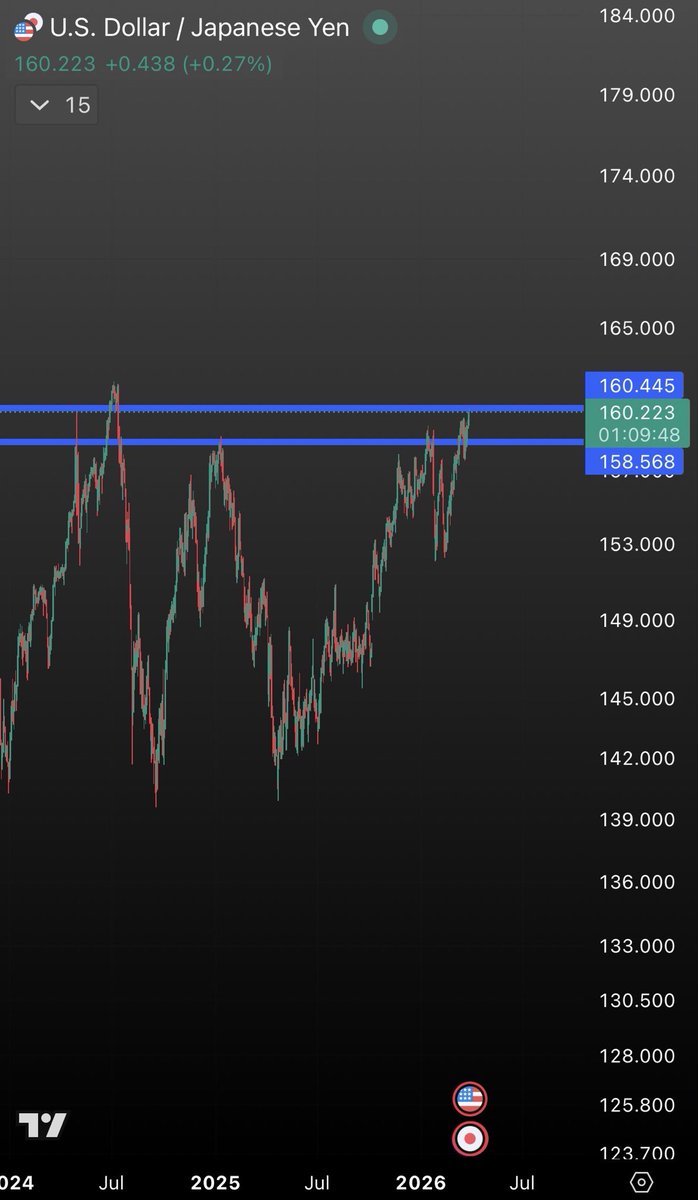Image resolution: width=698 pixels, height=1200 pixels.
Task: Click the 125.800 price axis label
Action: [x=637, y=1105]
